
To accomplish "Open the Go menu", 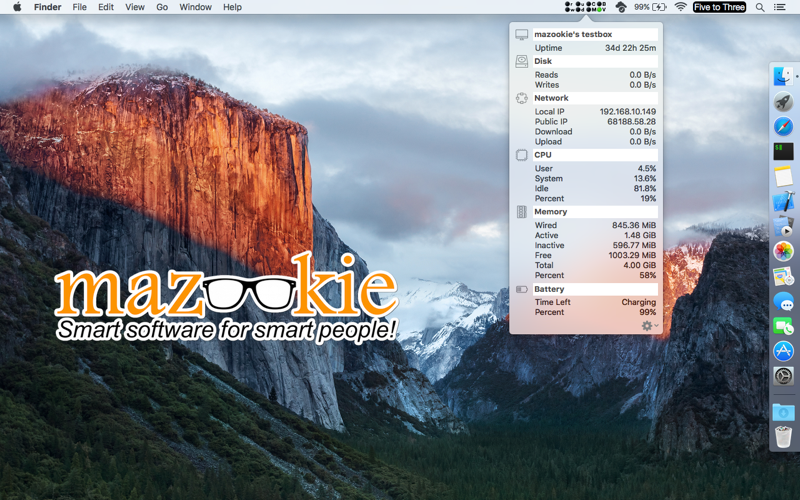I will coord(162,7).
